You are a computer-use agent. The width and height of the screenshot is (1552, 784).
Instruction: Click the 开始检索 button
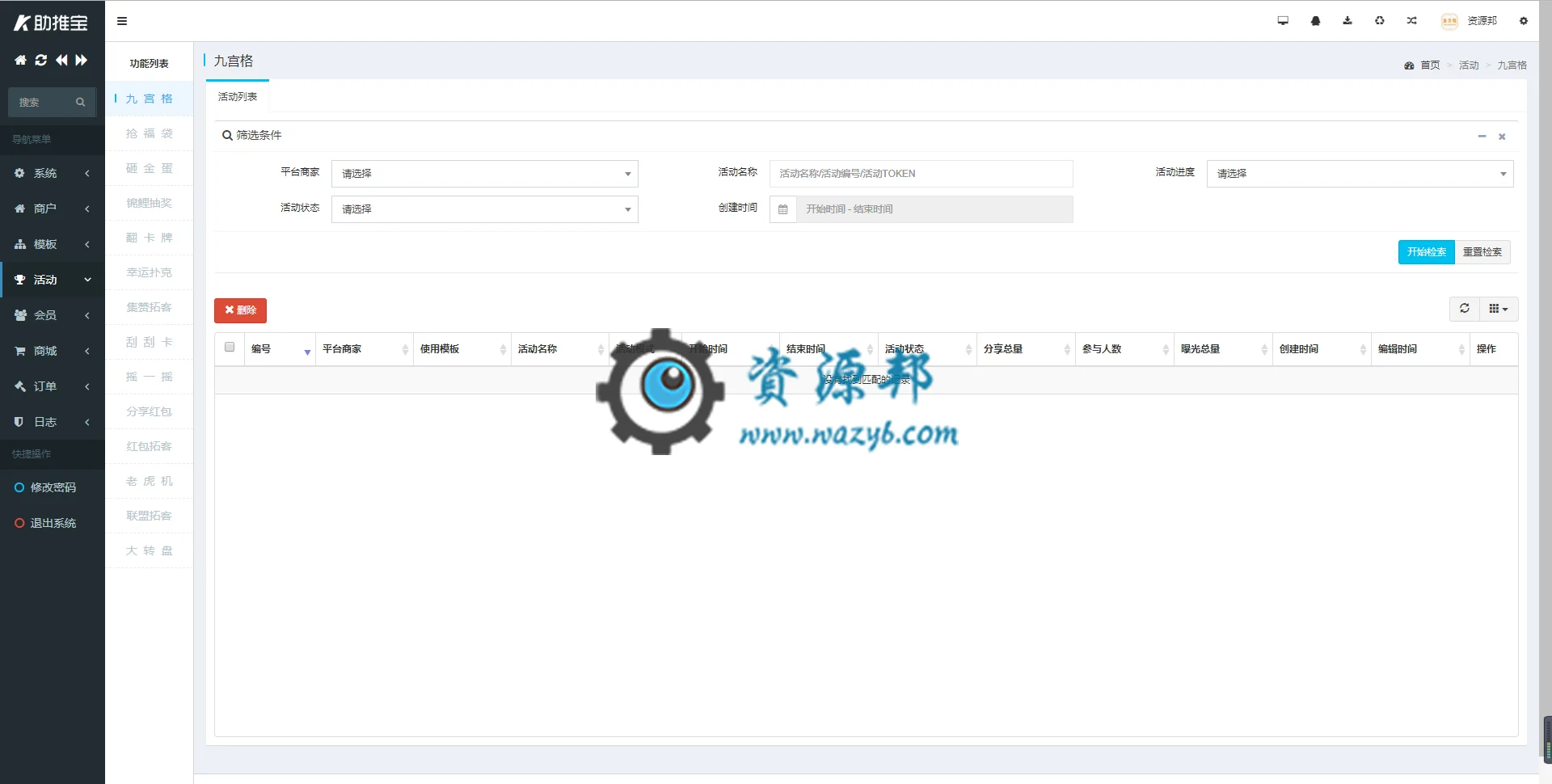point(1426,252)
